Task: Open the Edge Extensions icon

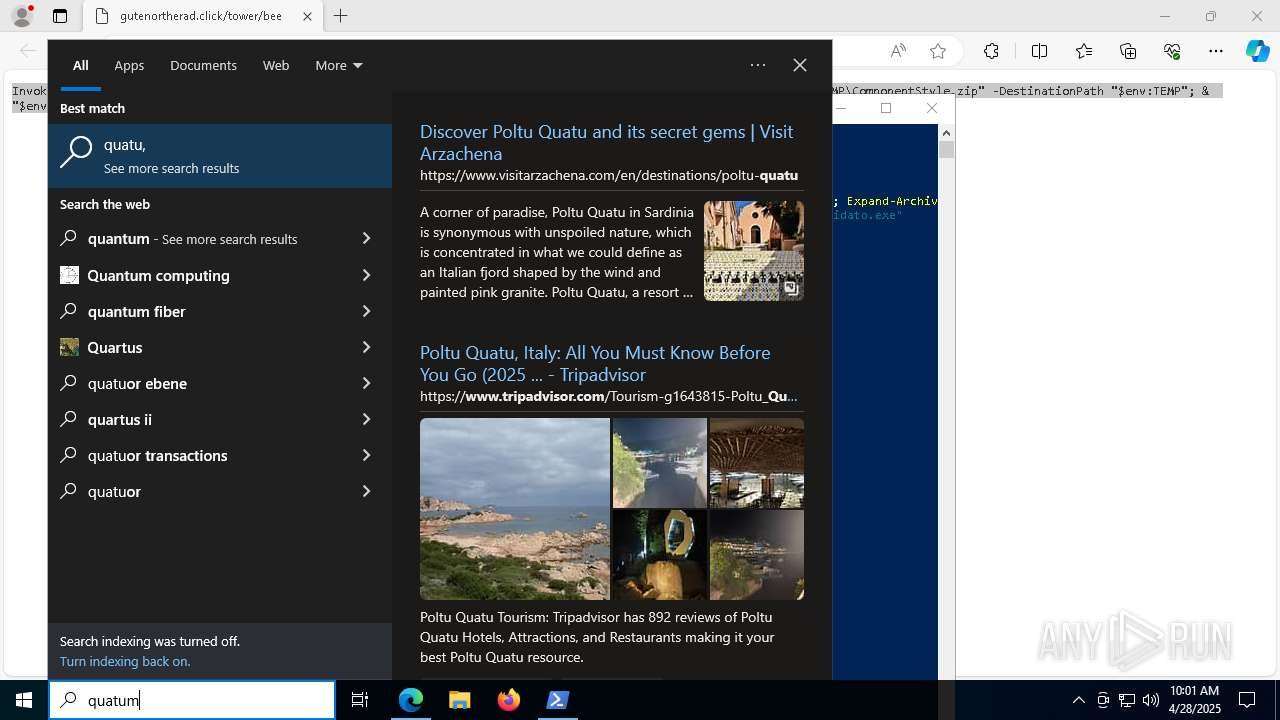Action: (991, 51)
